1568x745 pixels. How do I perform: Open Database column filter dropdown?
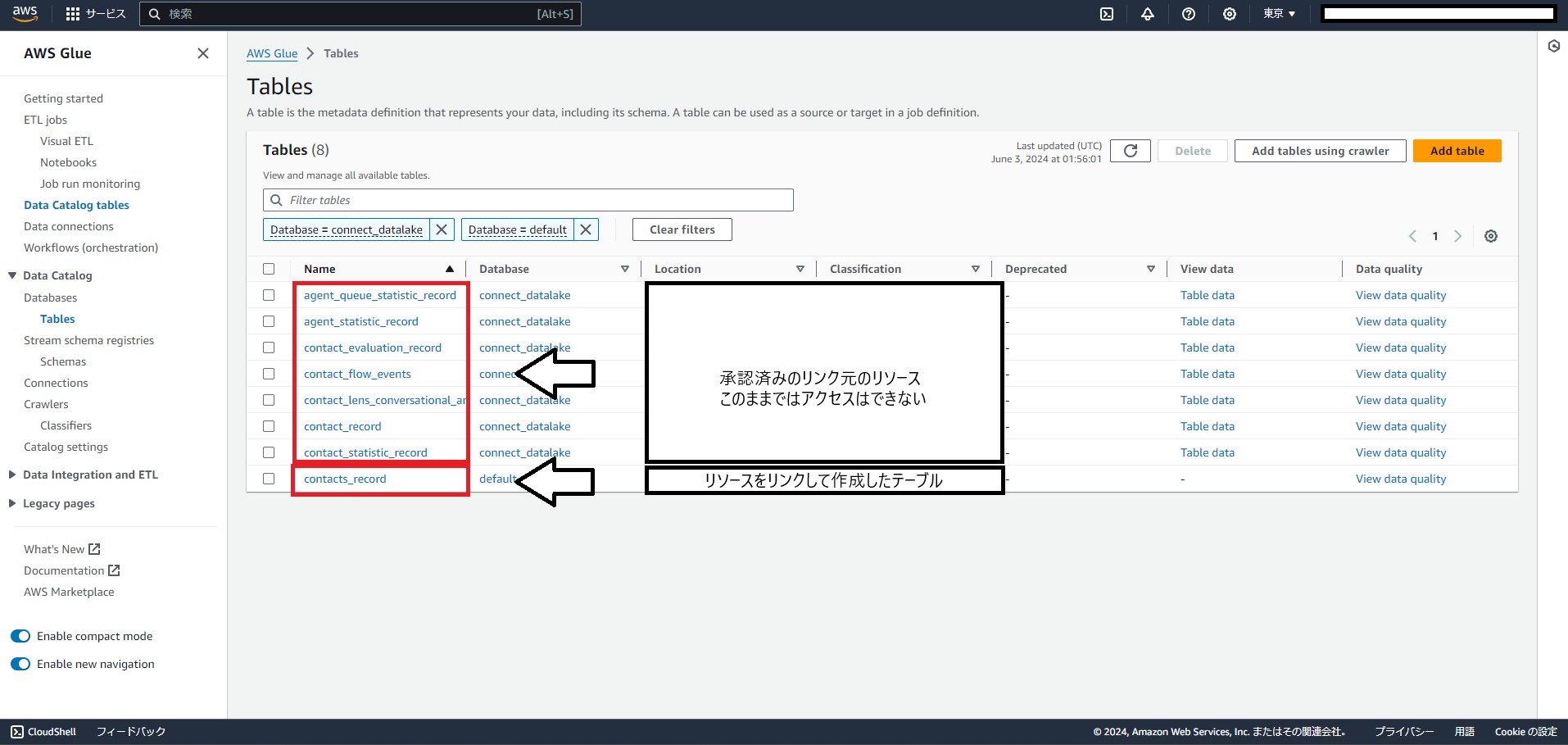pyautogui.click(x=625, y=269)
